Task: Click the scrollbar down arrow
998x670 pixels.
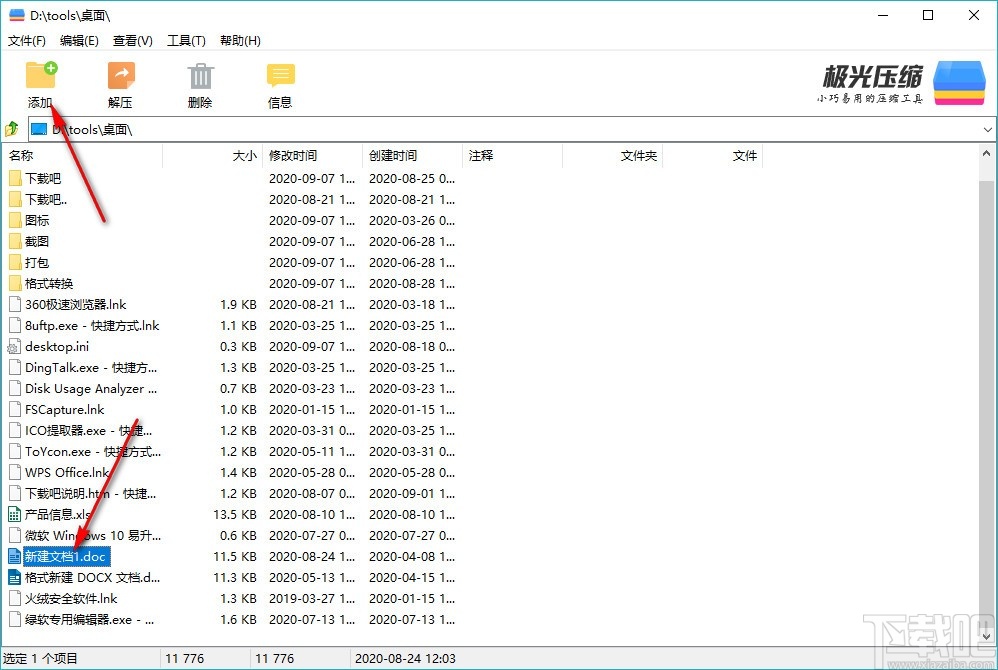Action: tap(986, 636)
